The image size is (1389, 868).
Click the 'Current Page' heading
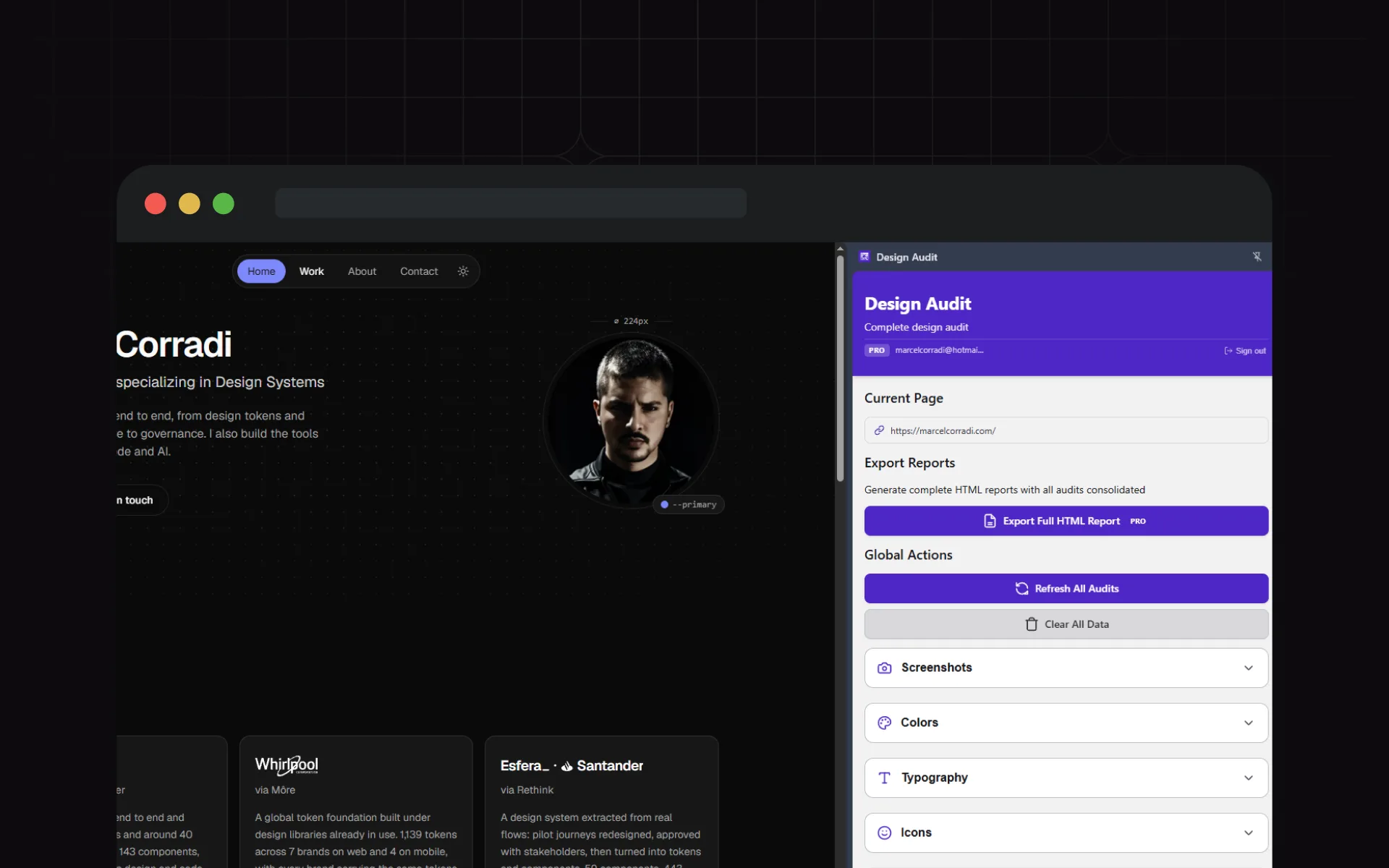point(904,399)
